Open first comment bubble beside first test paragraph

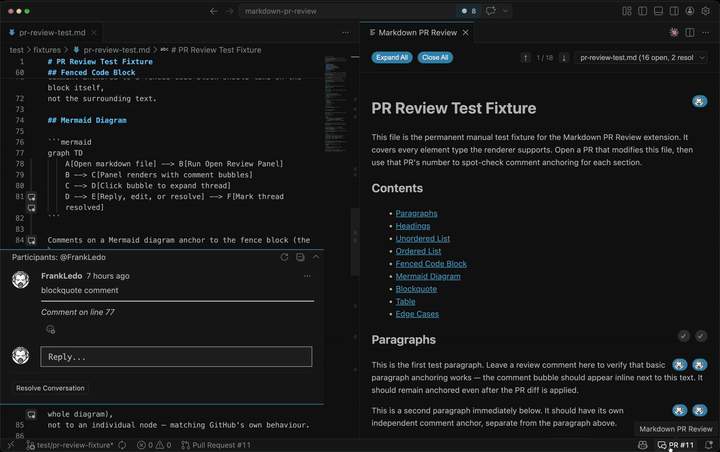680,365
